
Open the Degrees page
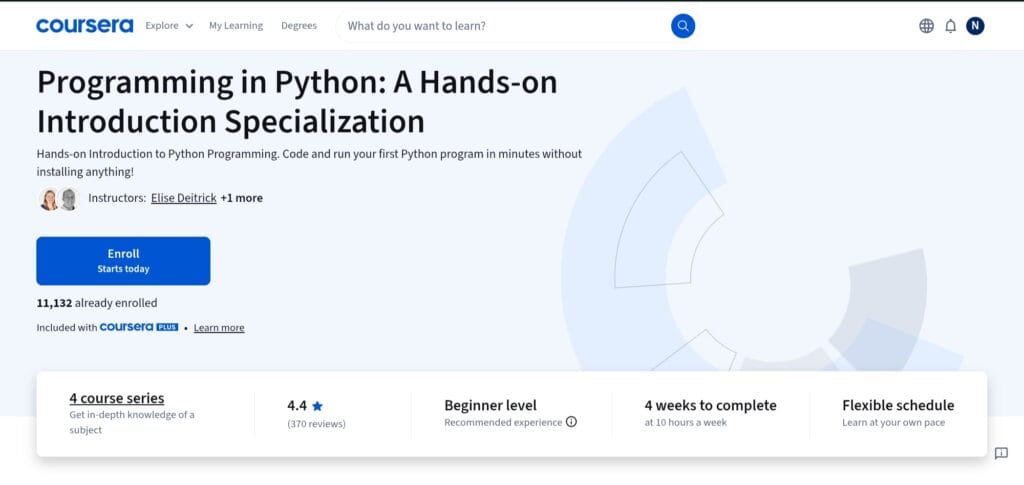pos(299,25)
